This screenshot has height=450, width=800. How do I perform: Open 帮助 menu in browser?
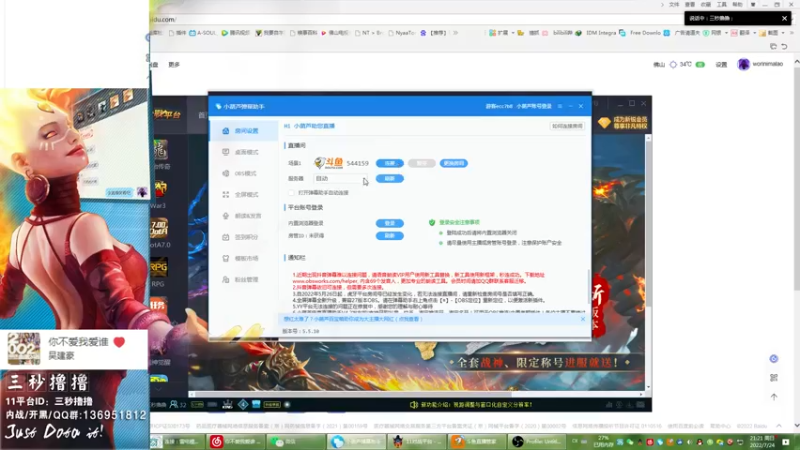tap(737, 5)
